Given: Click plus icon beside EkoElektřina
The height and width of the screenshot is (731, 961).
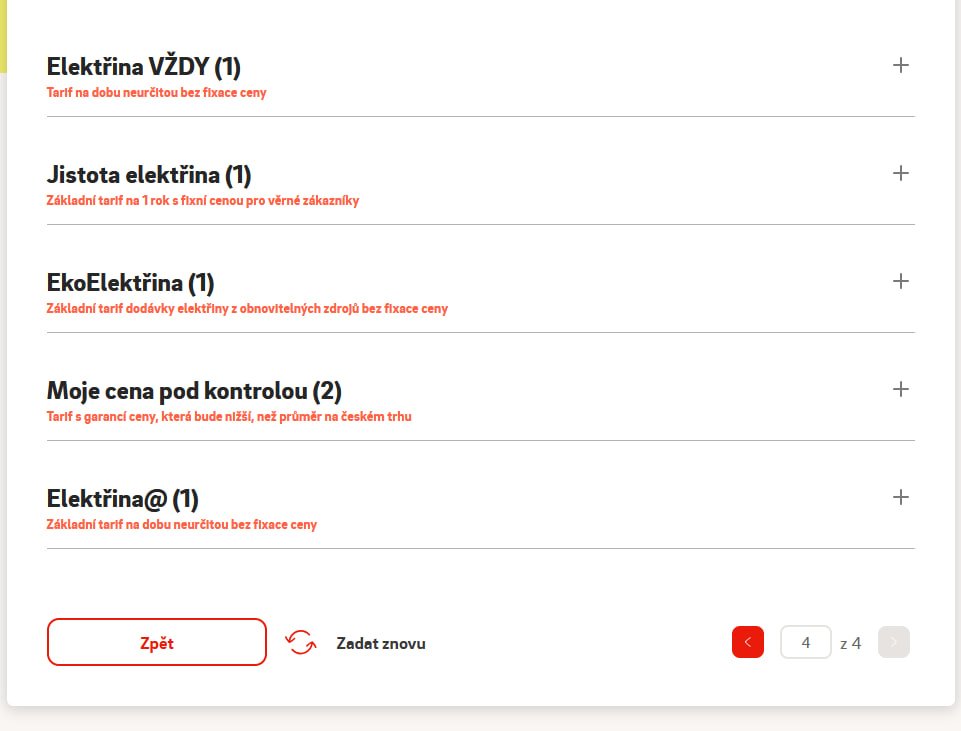Looking at the screenshot, I should pos(900,281).
